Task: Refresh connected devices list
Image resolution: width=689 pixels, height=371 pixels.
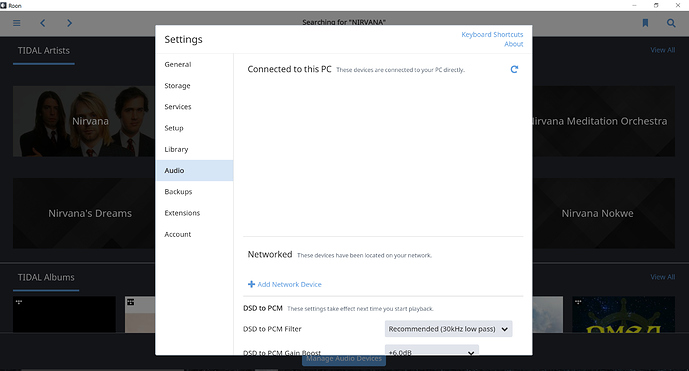Action: (x=514, y=69)
